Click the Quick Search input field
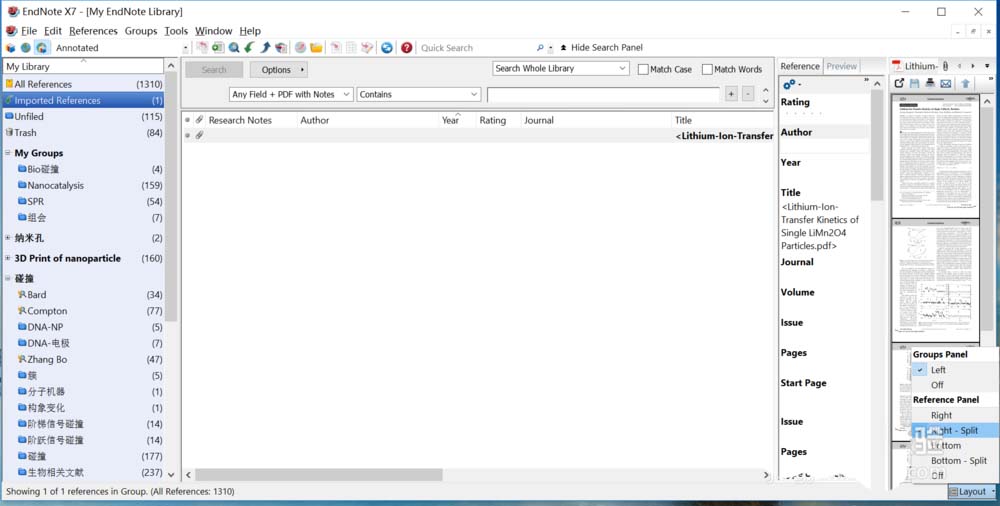Image resolution: width=1000 pixels, height=506 pixels. 476,48
